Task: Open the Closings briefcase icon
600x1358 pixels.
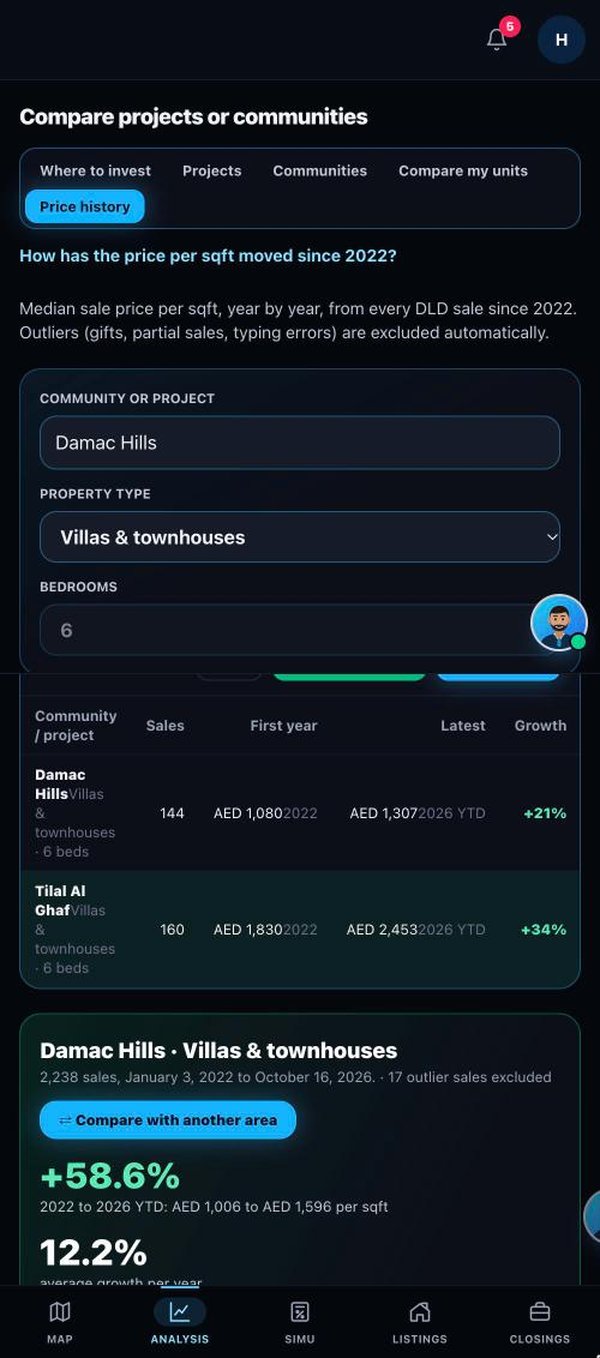Action: pos(540,1312)
